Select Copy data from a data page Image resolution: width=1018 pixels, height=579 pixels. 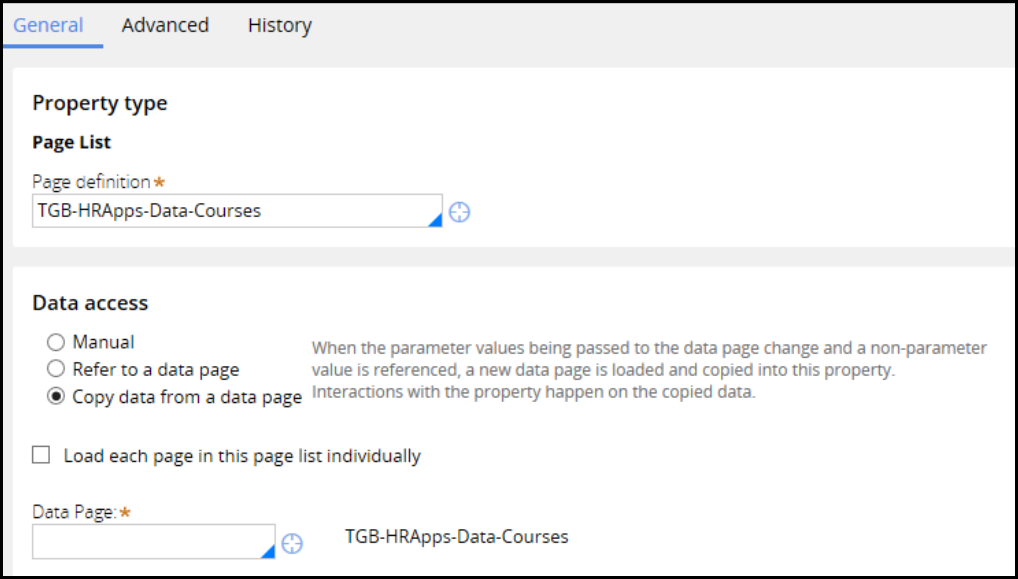[x=56, y=397]
